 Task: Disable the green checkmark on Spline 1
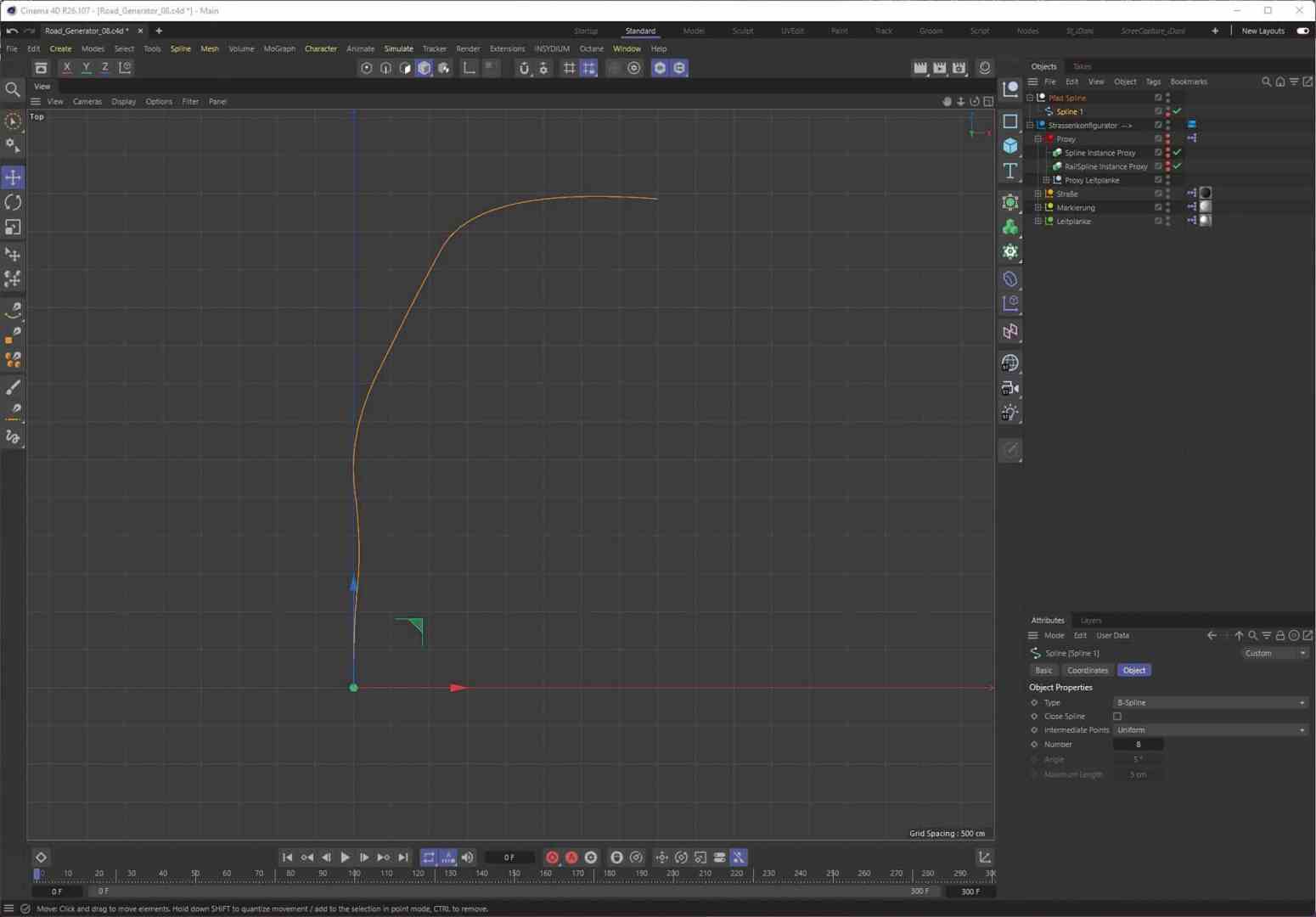click(1178, 111)
